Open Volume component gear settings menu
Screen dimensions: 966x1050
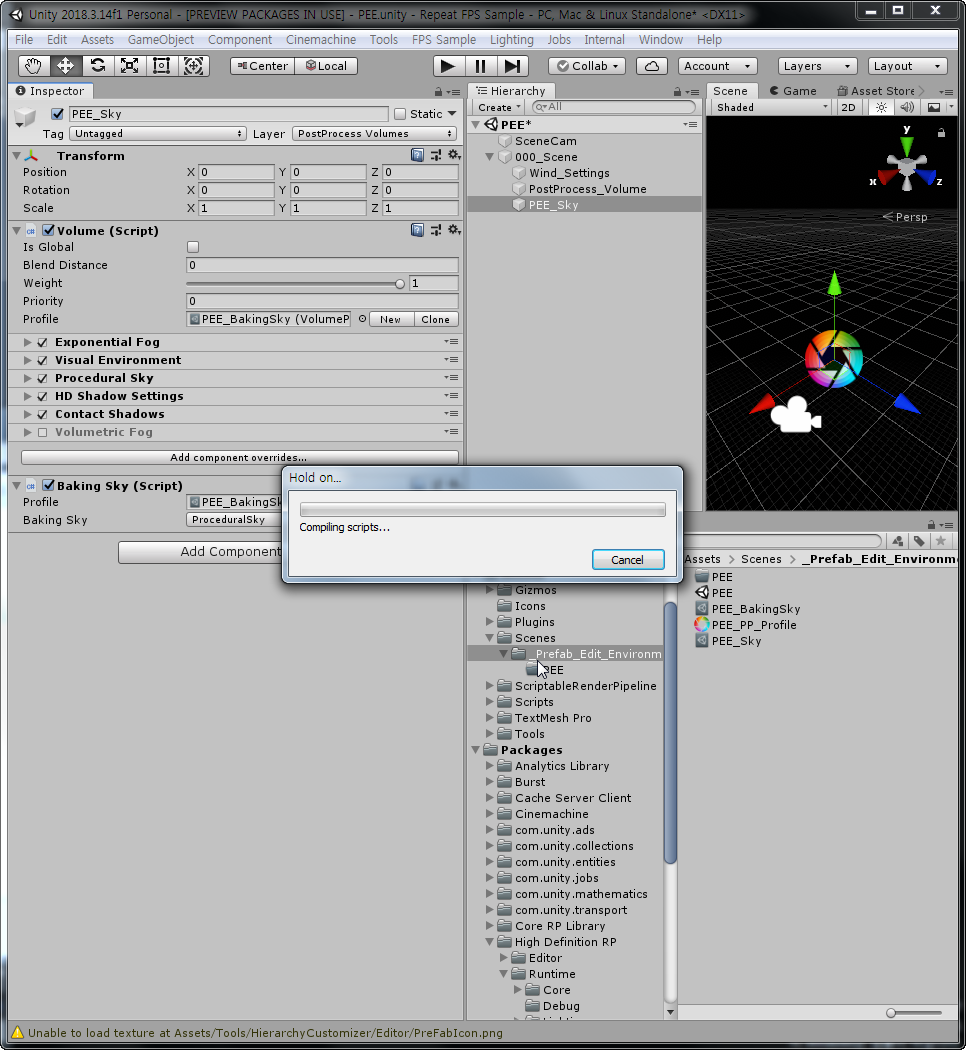point(454,230)
